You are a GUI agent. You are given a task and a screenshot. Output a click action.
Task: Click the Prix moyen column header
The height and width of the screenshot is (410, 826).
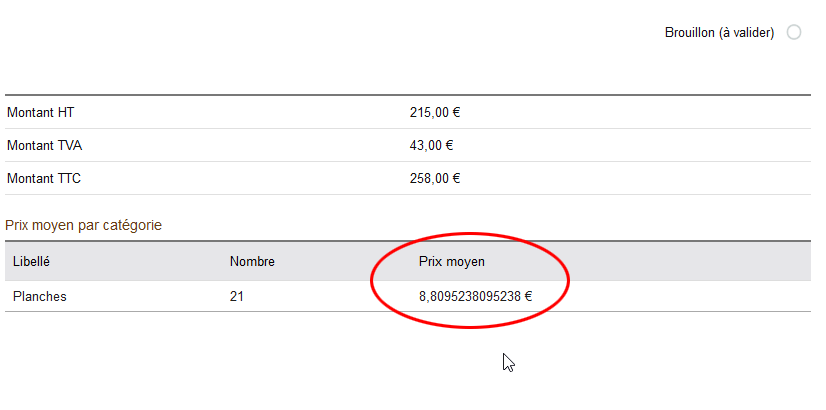[x=451, y=262]
